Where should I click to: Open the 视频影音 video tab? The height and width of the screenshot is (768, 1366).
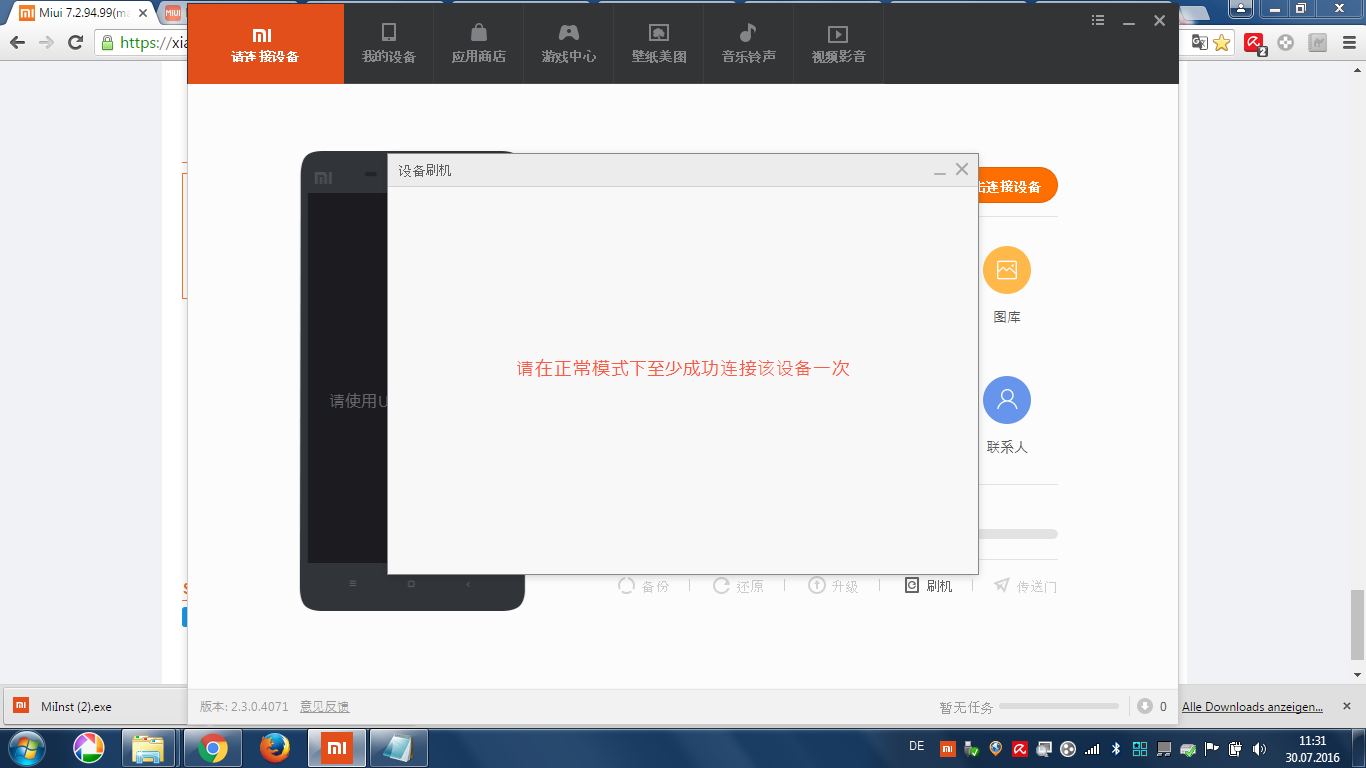(x=839, y=44)
